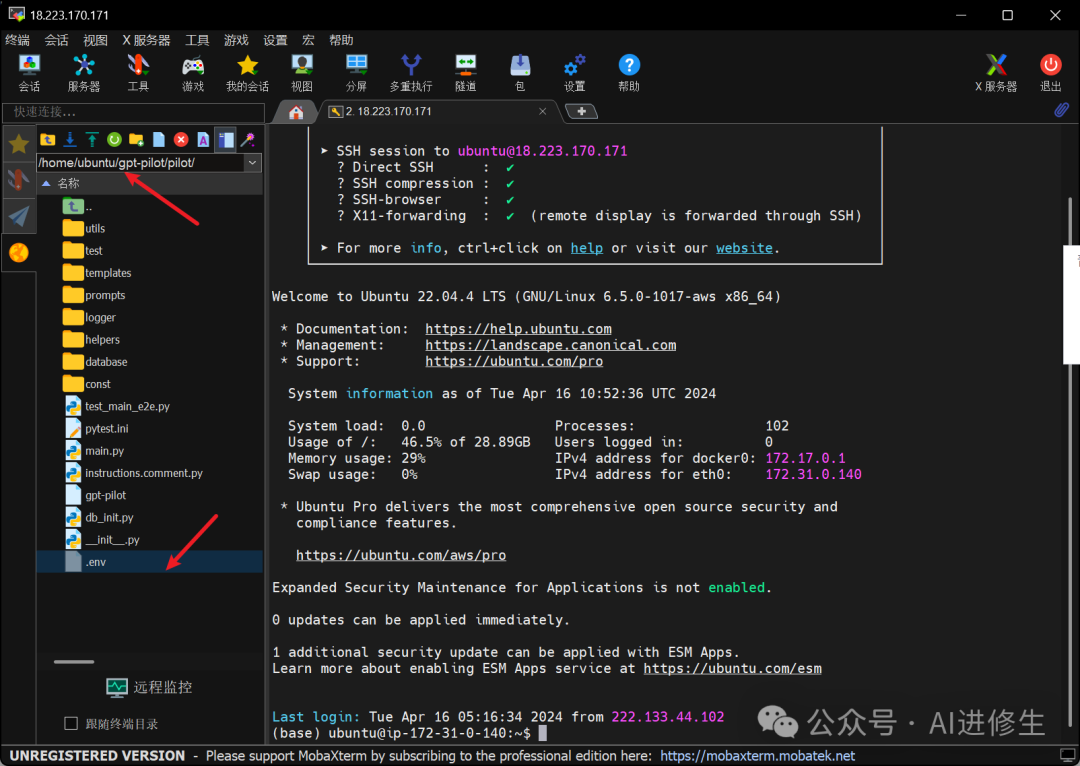Toggle the side-panel layout SFTP icon

225,140
